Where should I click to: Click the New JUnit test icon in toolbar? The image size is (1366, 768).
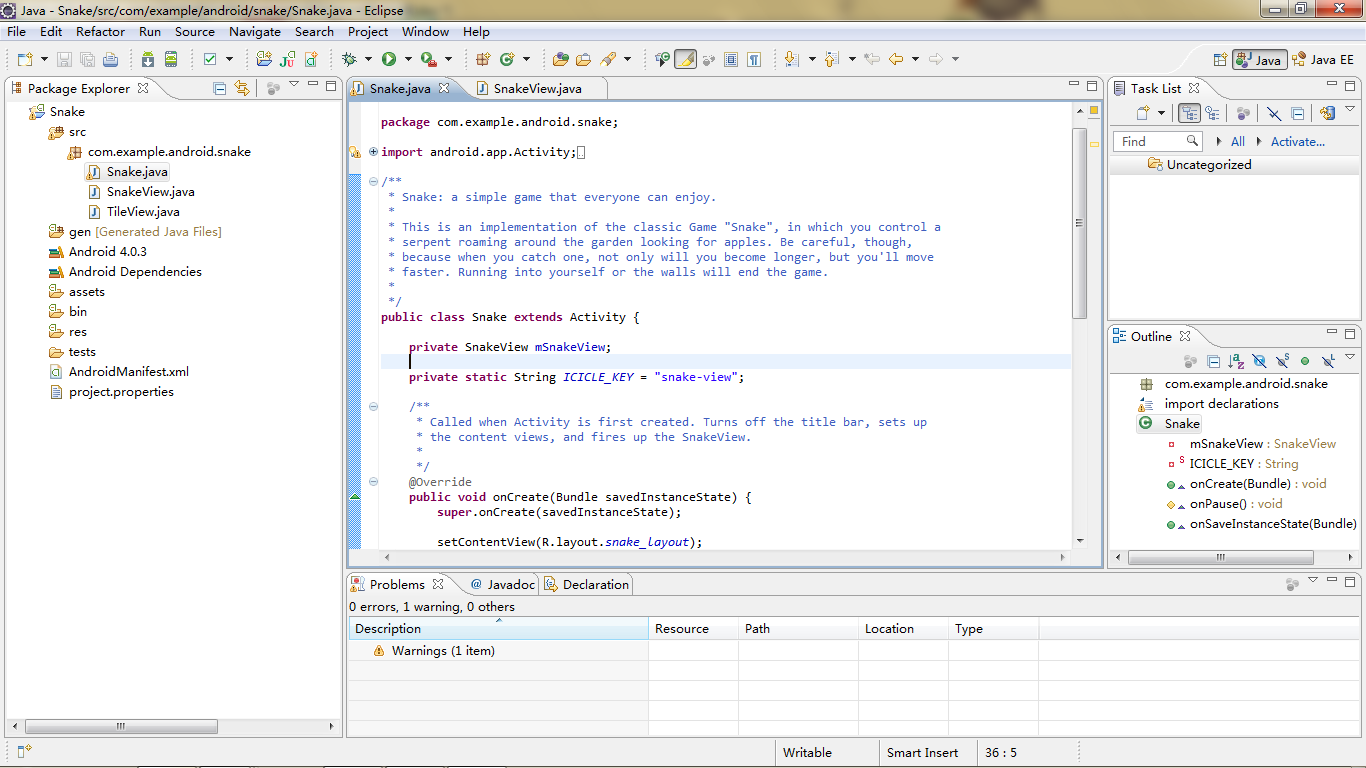(286, 60)
